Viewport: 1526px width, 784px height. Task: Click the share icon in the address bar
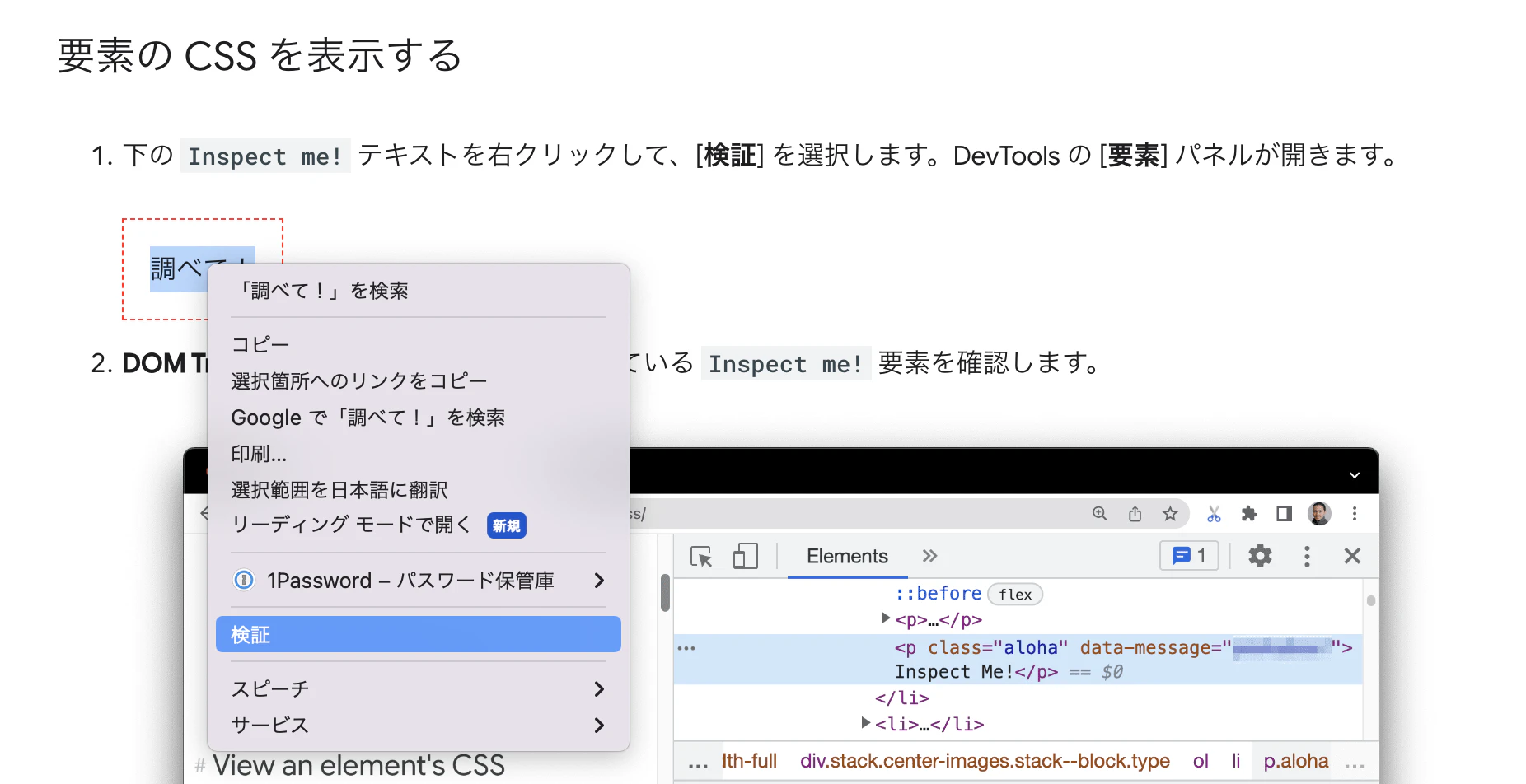1135,514
